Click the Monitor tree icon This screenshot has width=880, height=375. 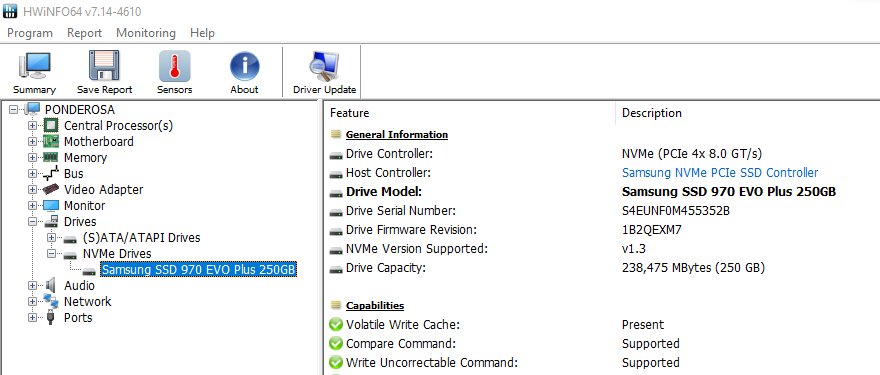click(x=51, y=205)
